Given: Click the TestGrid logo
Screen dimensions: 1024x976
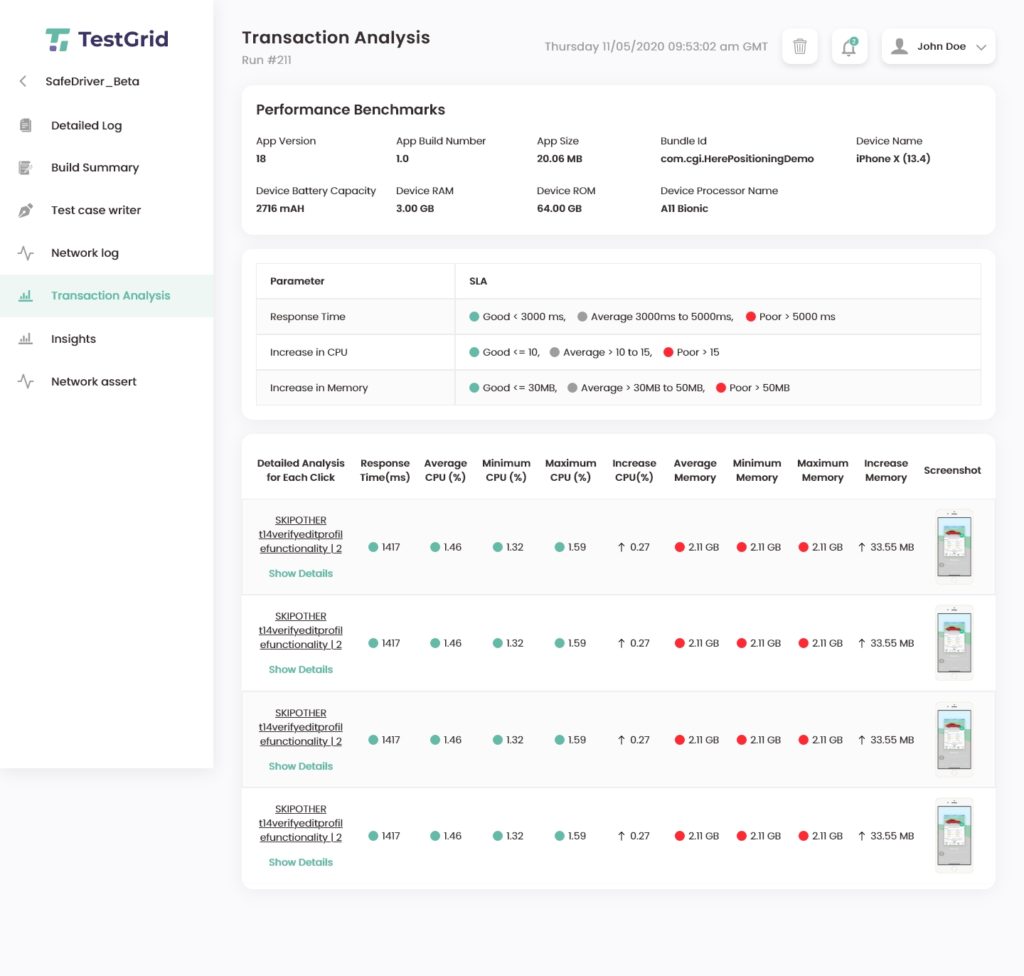Looking at the screenshot, I should point(106,38).
